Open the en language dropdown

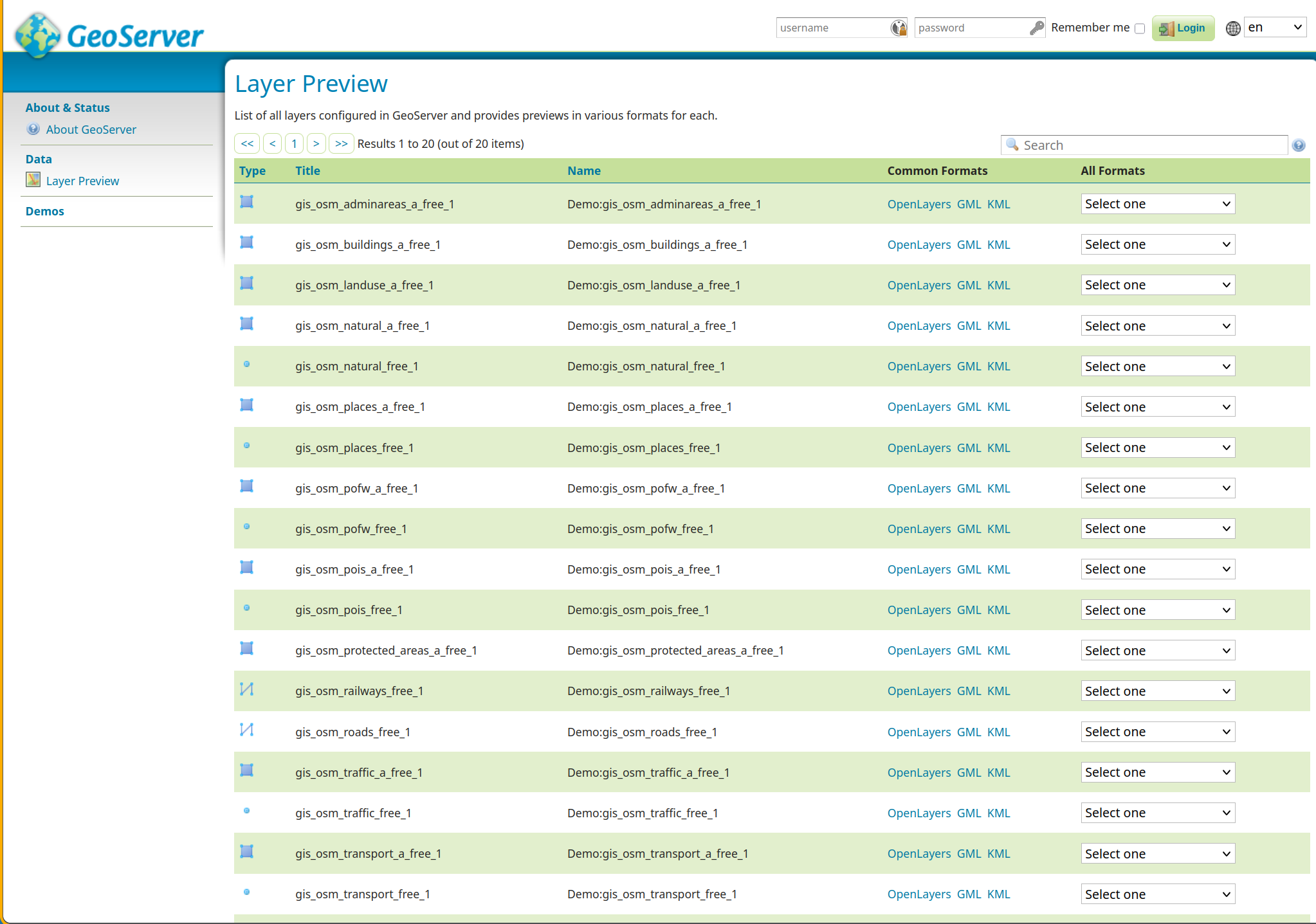(1275, 27)
